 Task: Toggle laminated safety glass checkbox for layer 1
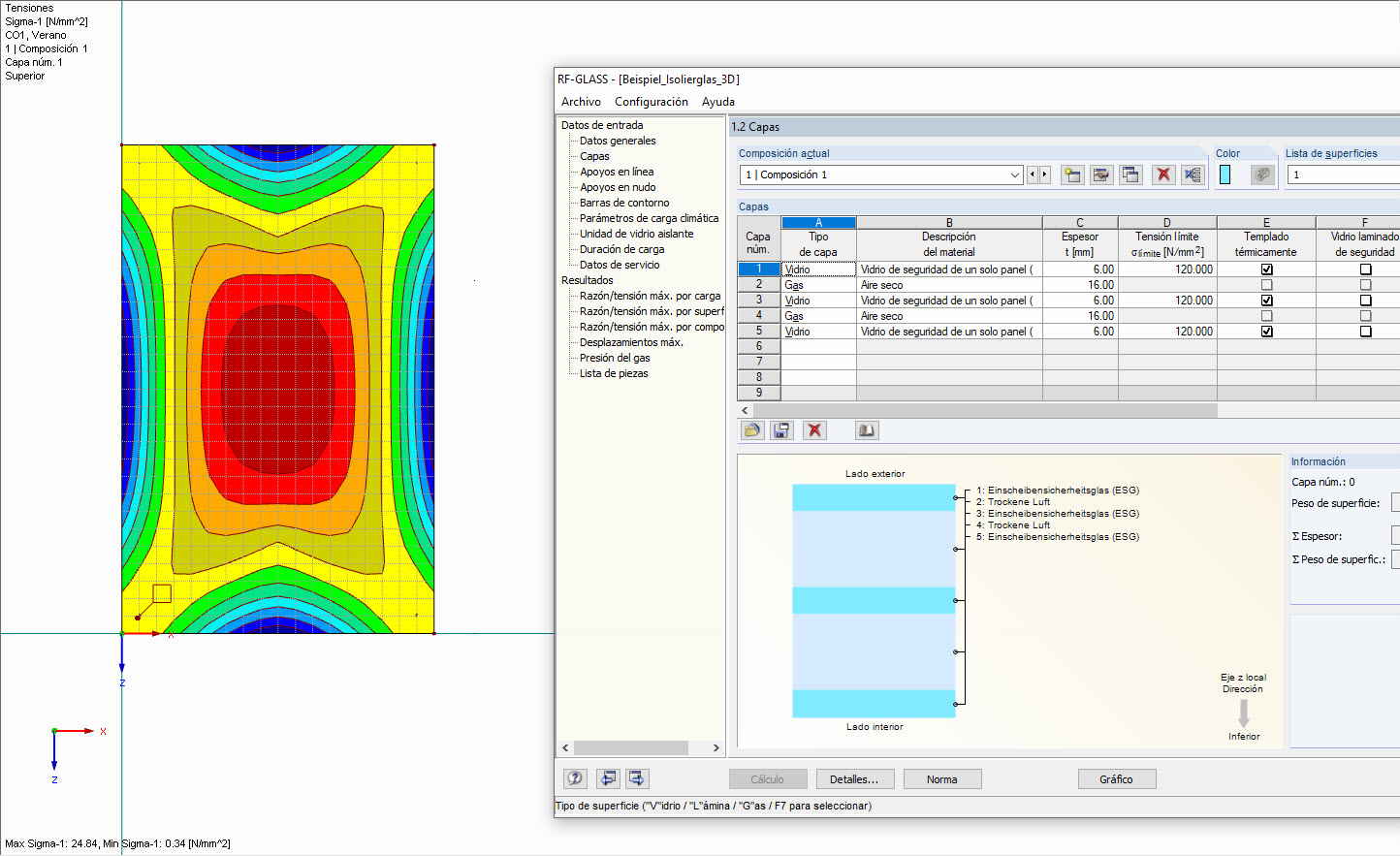pos(1365,269)
